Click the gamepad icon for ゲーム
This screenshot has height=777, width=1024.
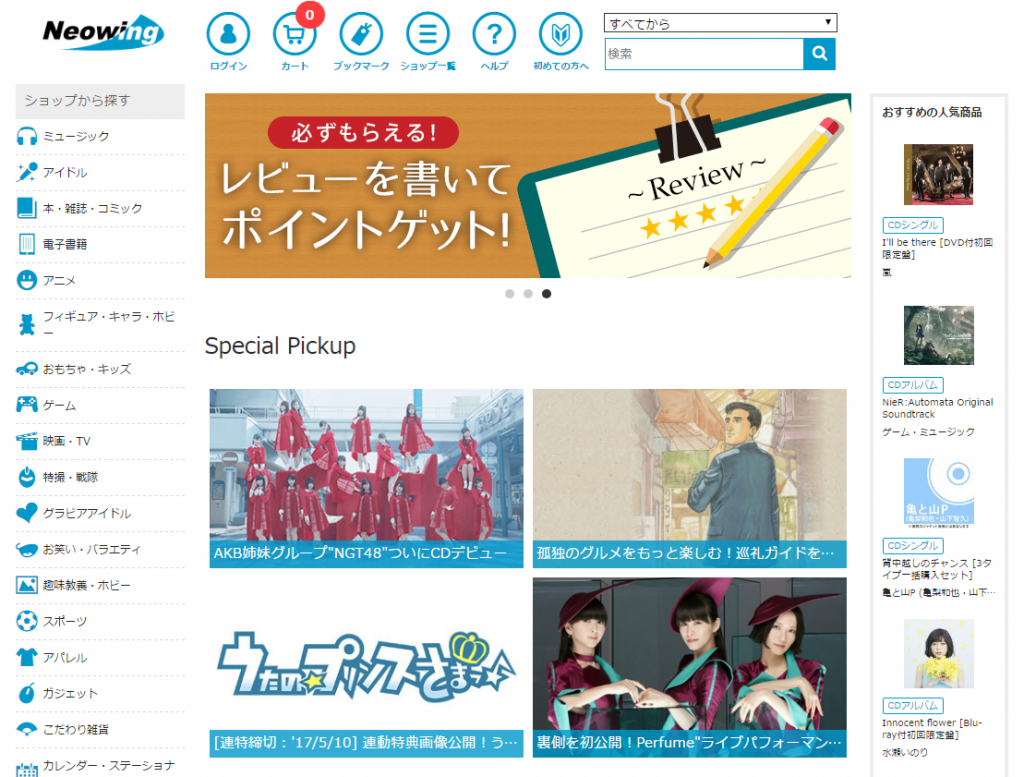[x=27, y=405]
